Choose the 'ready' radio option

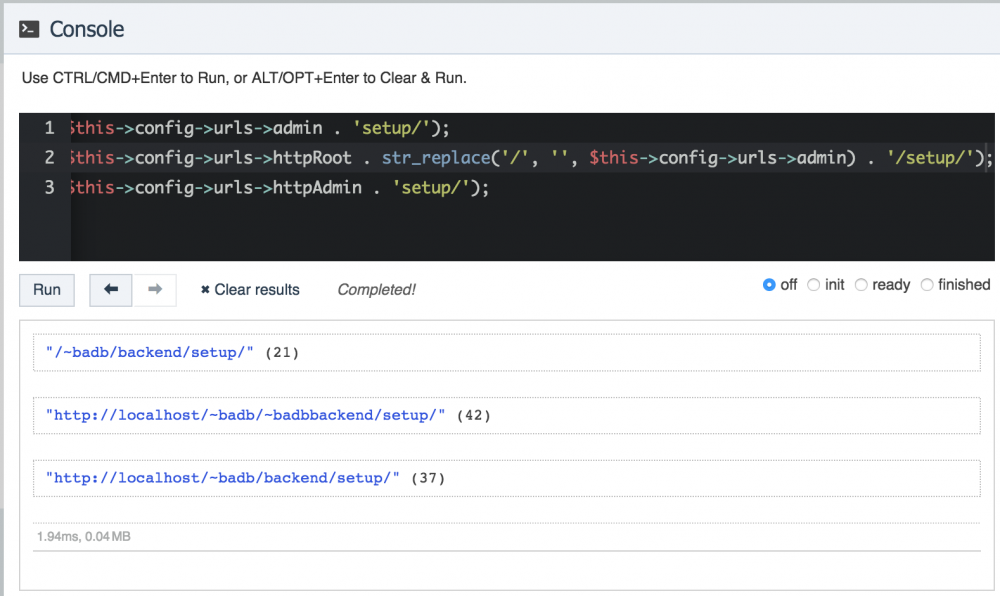(861, 285)
